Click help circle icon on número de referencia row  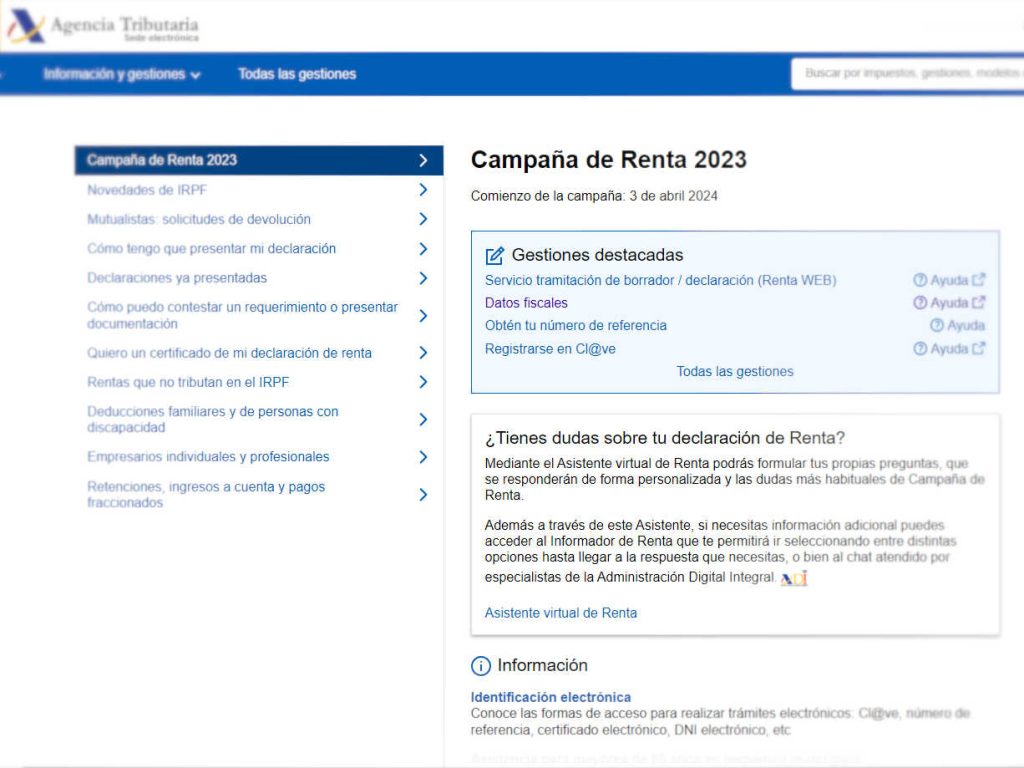936,325
